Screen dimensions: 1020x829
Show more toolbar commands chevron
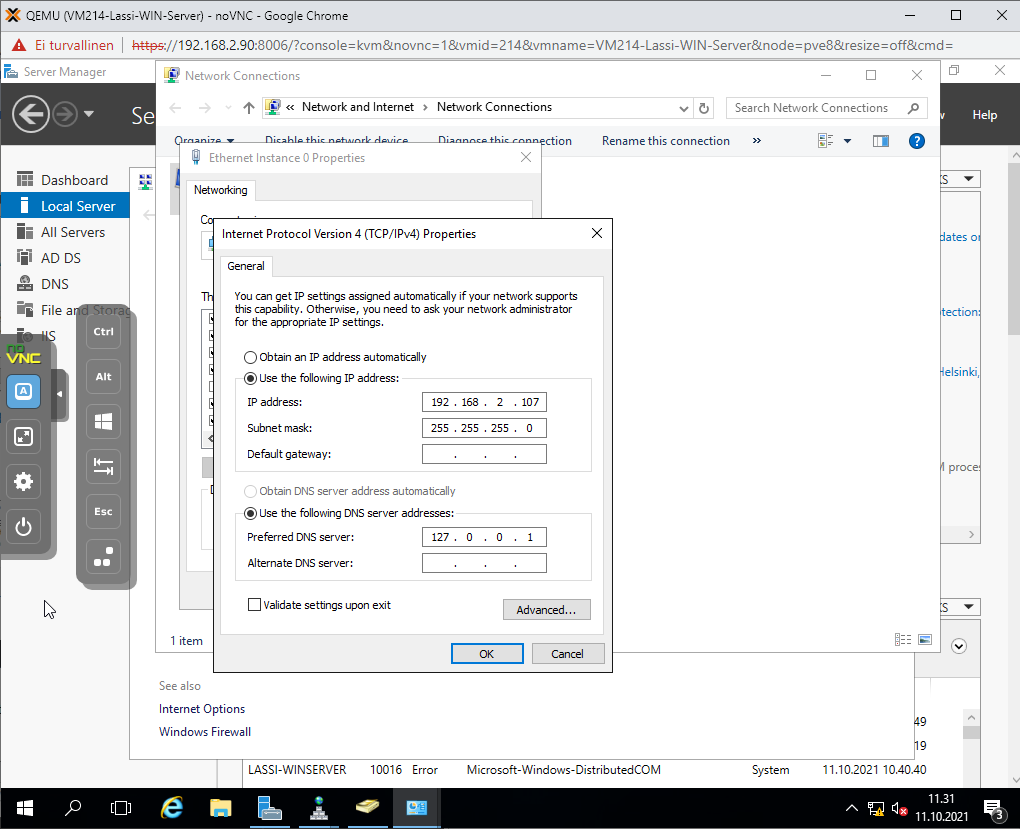pos(757,141)
